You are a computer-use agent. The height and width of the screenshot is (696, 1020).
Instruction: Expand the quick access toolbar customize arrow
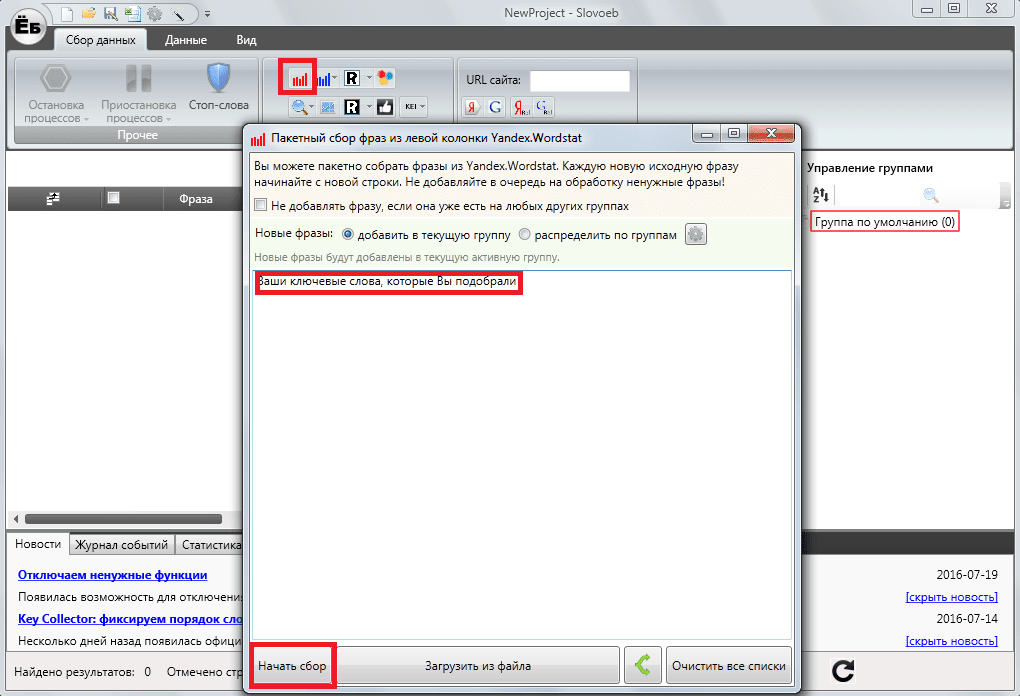208,14
